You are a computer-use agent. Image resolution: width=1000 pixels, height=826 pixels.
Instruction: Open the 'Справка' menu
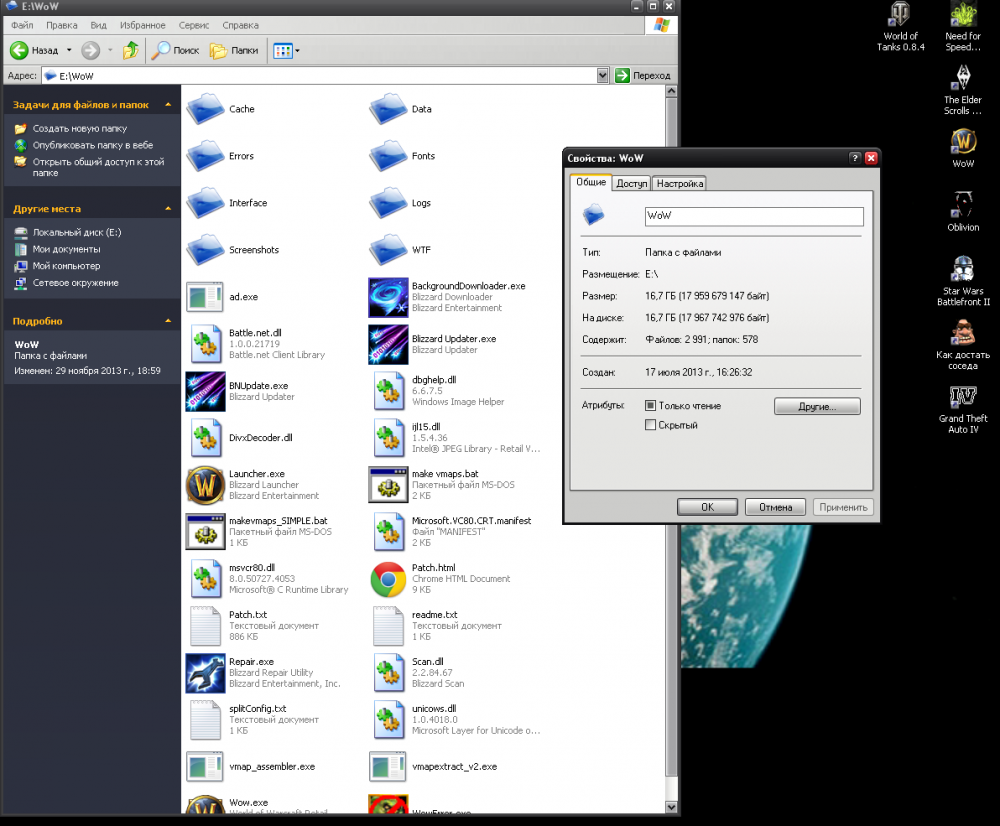click(240, 26)
